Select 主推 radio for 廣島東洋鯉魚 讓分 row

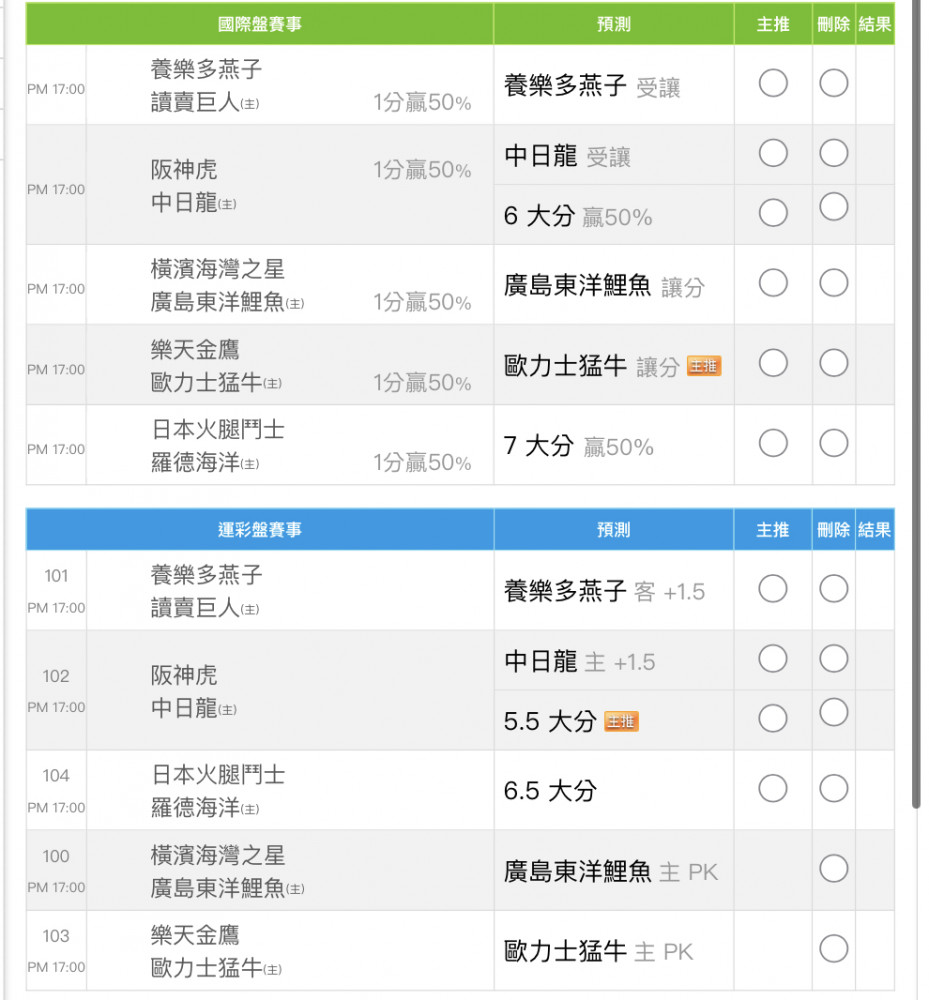click(773, 283)
